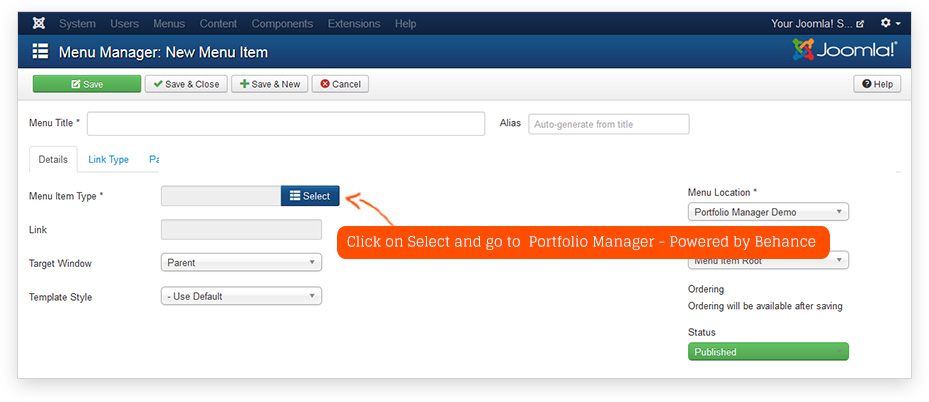
Task: Open Your Joomla! Site preview link
Action: coord(817,23)
